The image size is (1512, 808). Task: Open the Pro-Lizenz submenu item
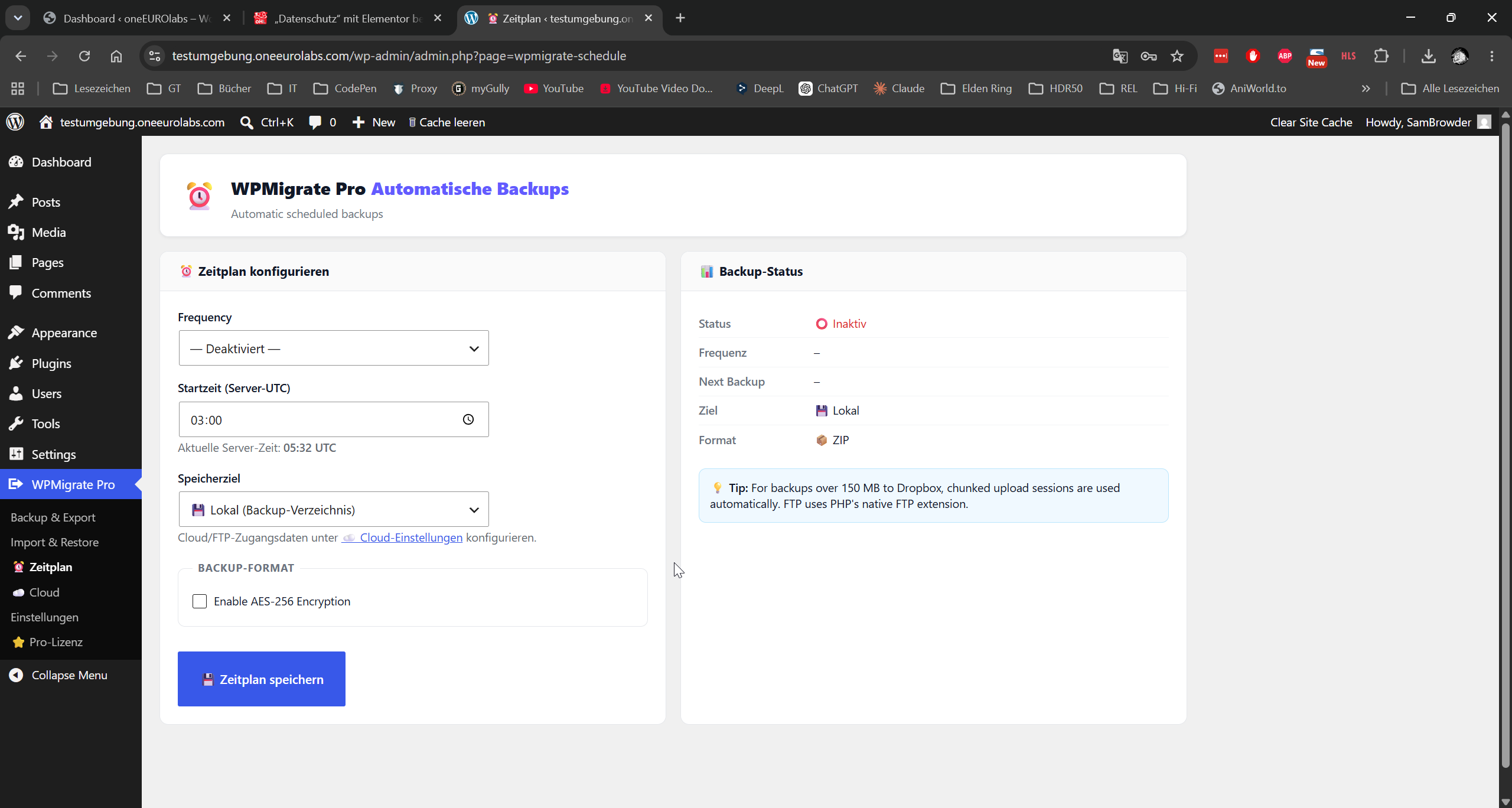pos(48,642)
